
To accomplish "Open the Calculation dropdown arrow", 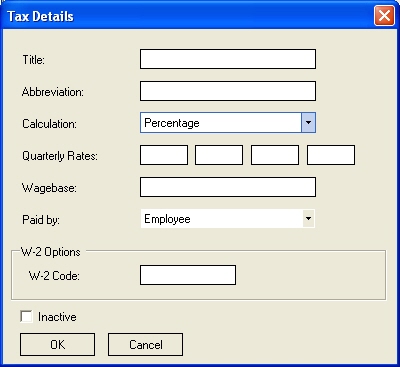I will [308, 123].
